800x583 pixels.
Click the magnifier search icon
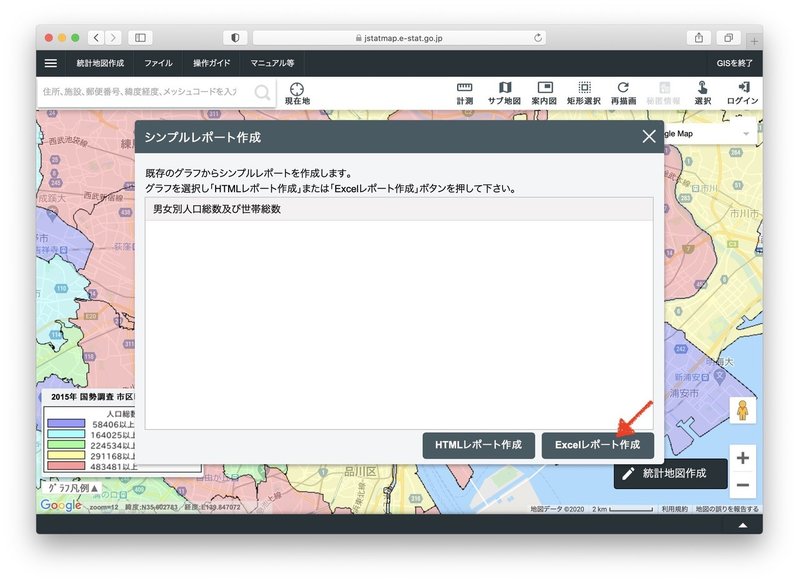point(262,92)
